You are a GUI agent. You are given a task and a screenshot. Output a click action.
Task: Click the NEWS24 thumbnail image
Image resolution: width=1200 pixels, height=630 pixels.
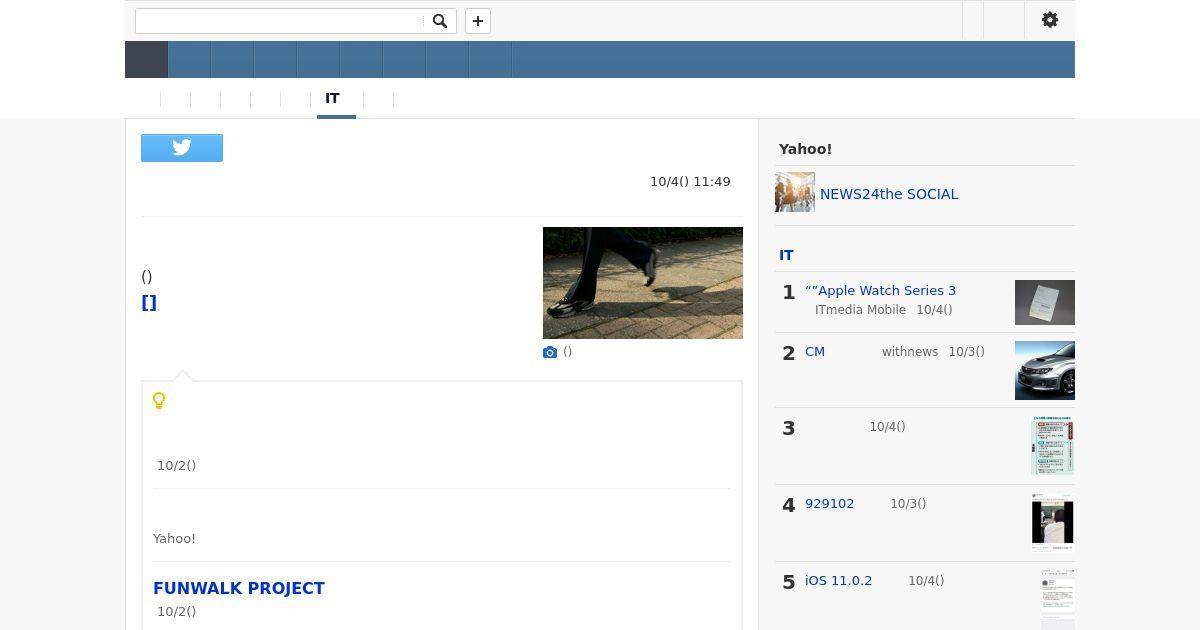[795, 192]
